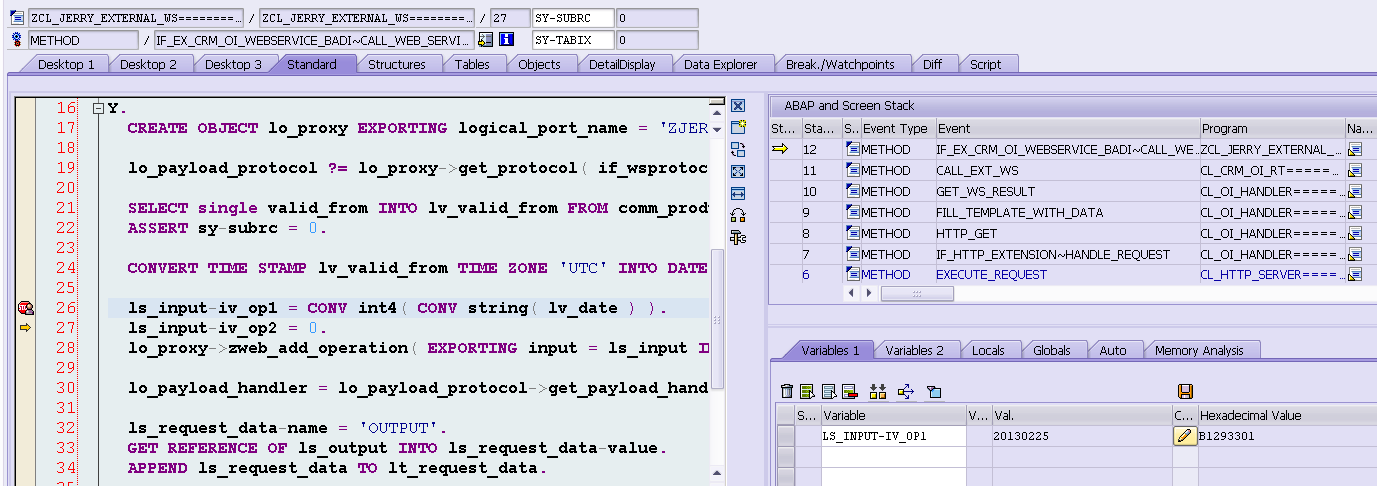Click line number 28 in the code gutter
This screenshot has width=1377, height=486.
point(65,348)
